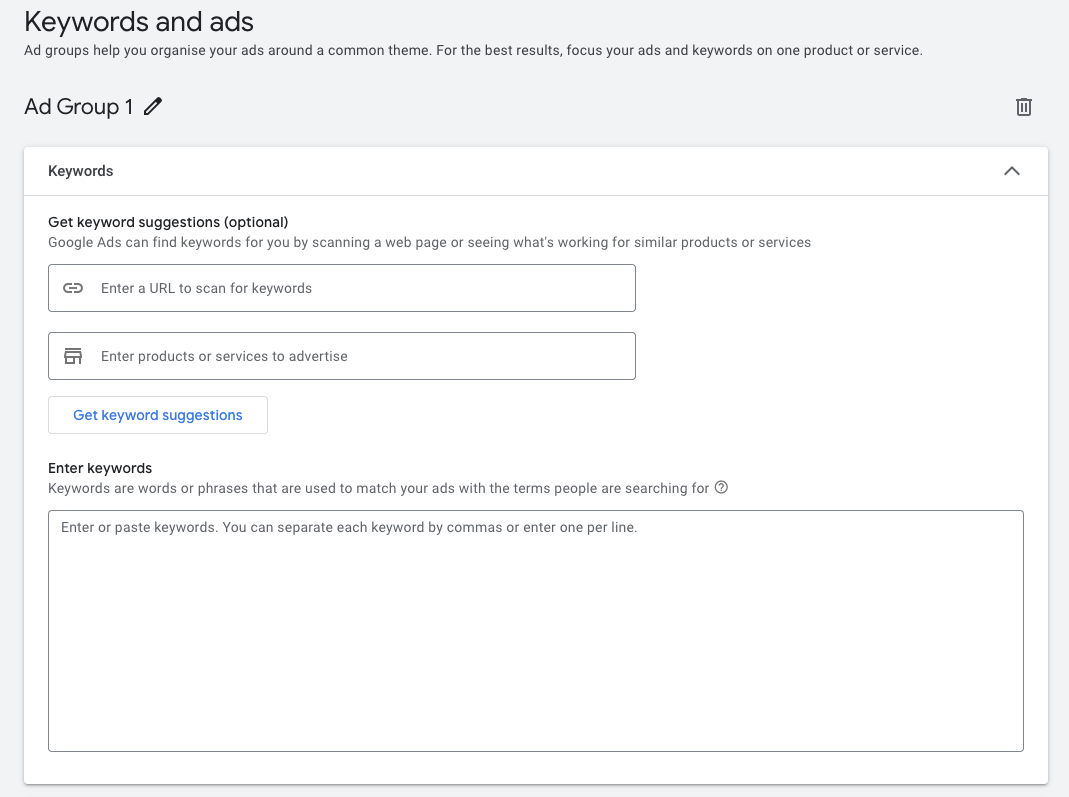Image resolution: width=1069 pixels, height=797 pixels.
Task: Hide the keyword settings using the collapse arrow
Action: 1011,171
